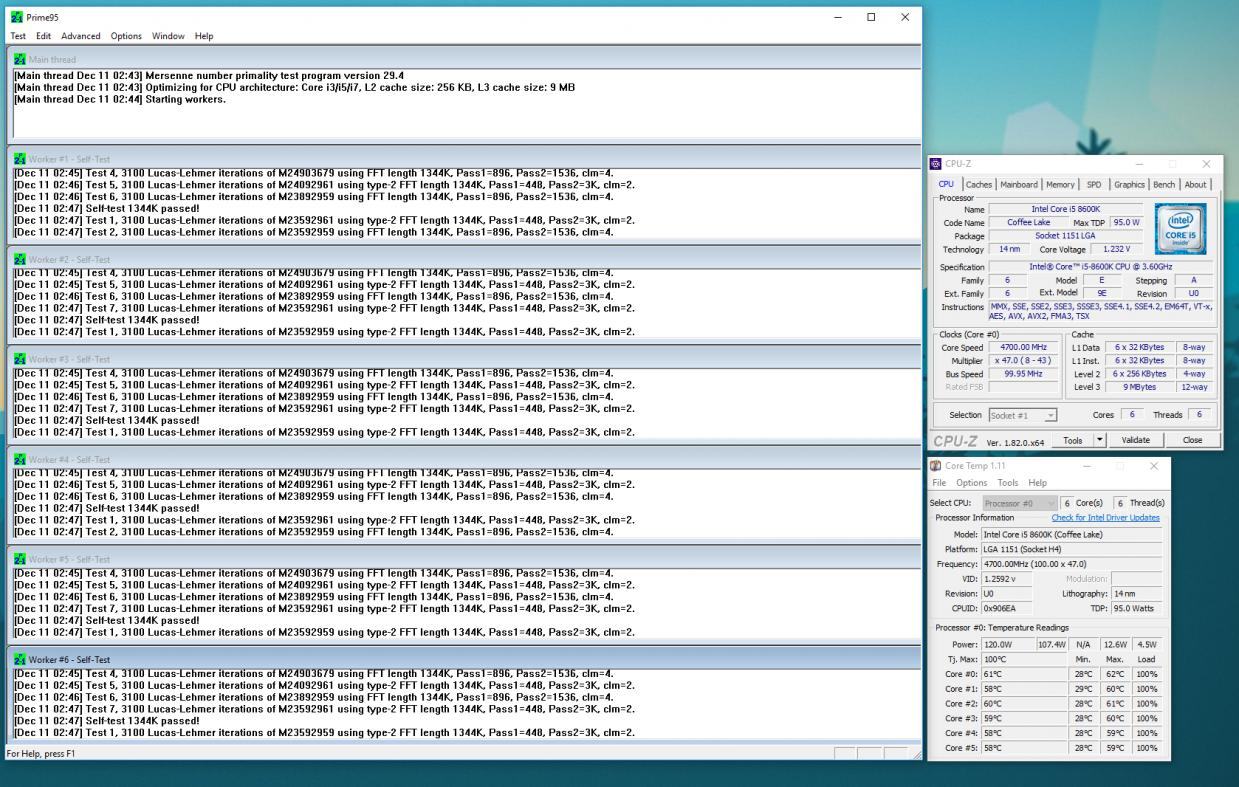This screenshot has width=1239, height=787.
Task: Click the Close button in CPU-Z
Action: click(1192, 440)
